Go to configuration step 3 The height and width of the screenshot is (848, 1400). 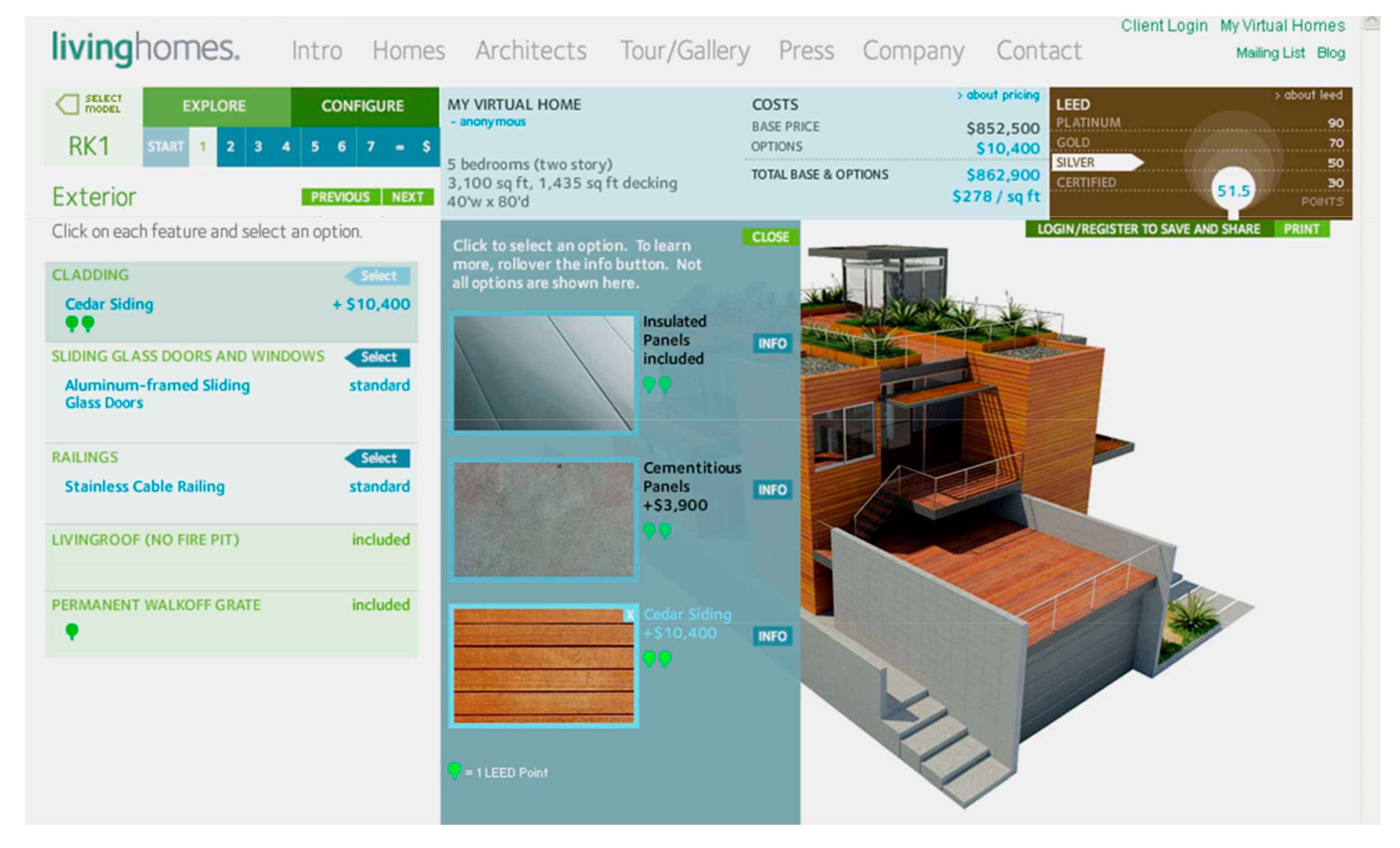(258, 146)
